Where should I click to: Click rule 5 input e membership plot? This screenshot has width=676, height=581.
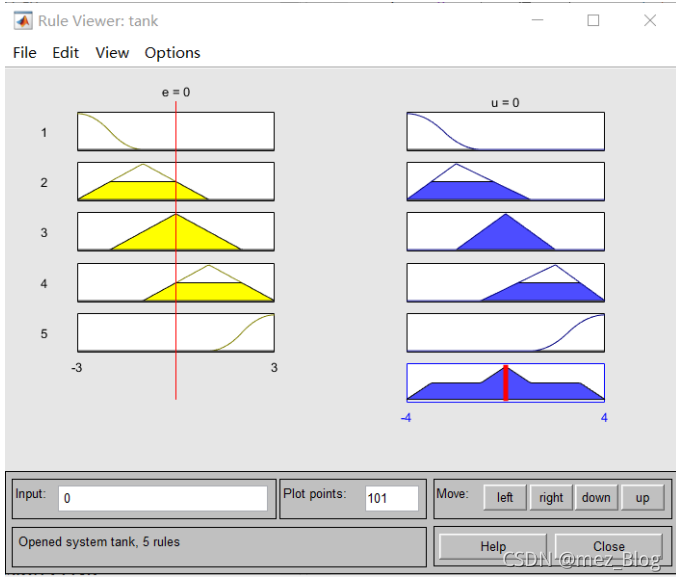point(176,332)
